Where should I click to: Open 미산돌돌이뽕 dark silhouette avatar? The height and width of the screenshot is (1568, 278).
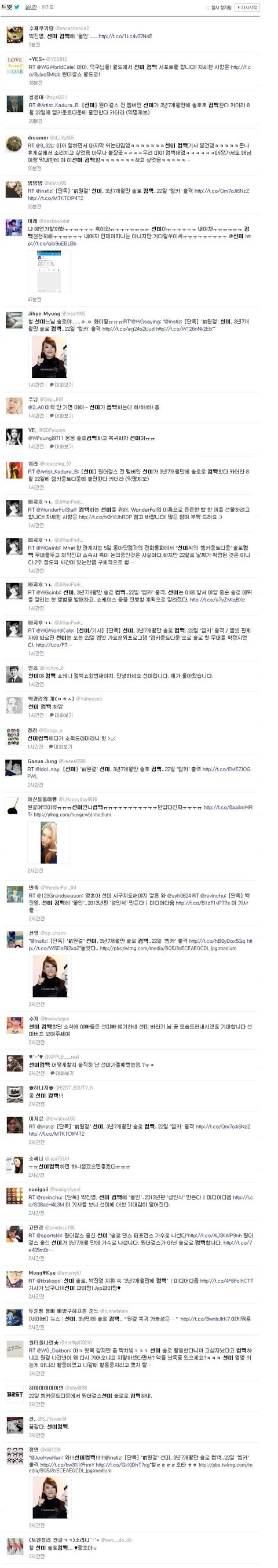(x=14, y=805)
